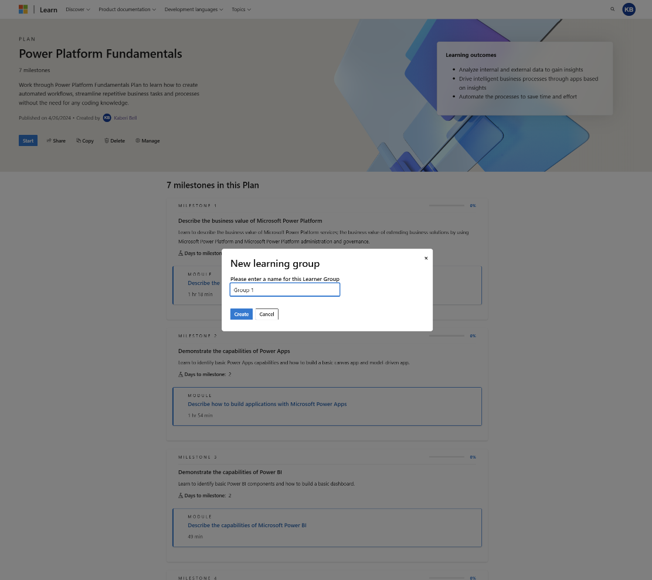652x580 pixels.
Task: Expand the Topics menu
Action: 241,9
